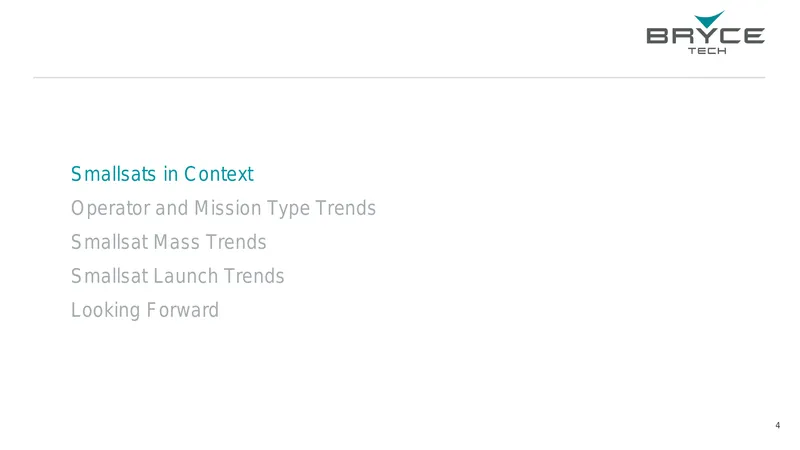Click the word 'Context' in the teal heading

click(x=218, y=174)
